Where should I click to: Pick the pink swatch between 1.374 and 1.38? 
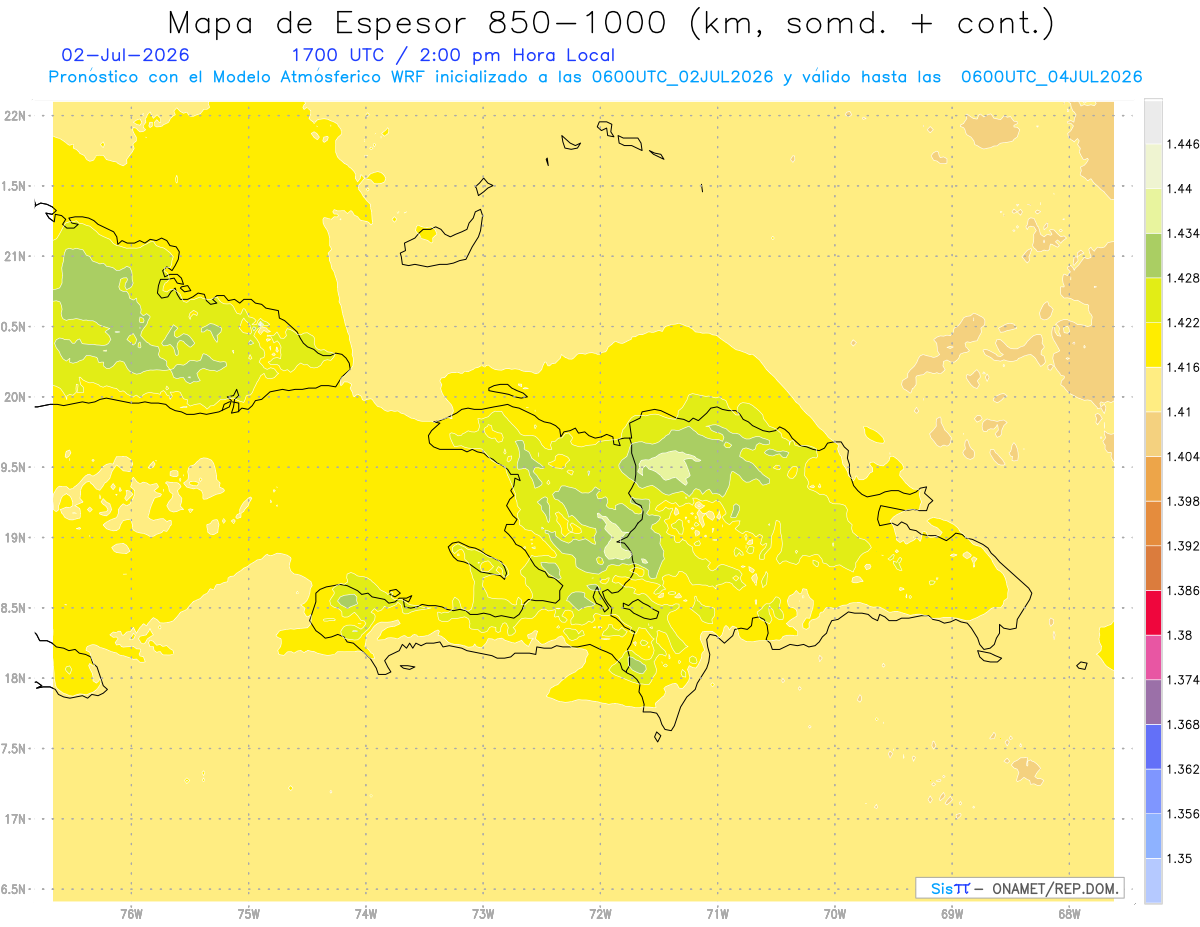click(1153, 657)
